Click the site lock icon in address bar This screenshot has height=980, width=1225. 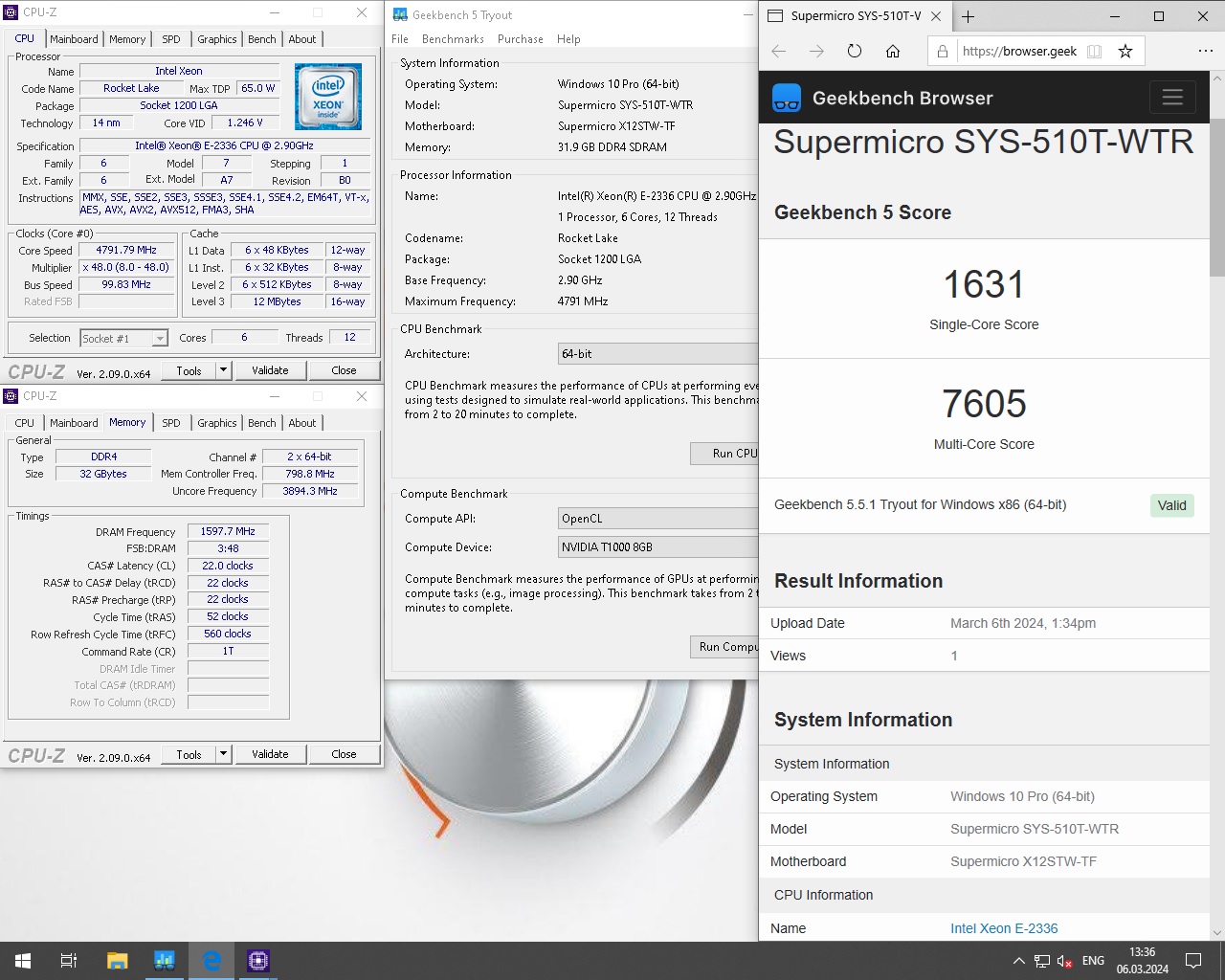(x=943, y=52)
